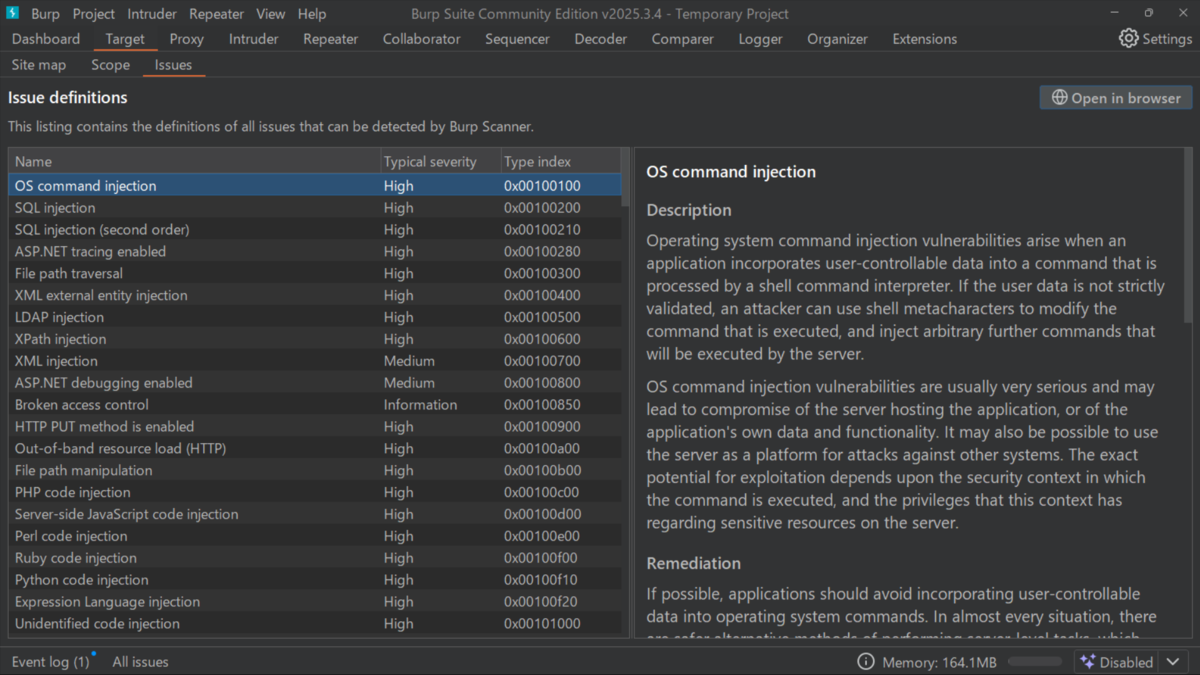The width and height of the screenshot is (1200, 675).
Task: Switch to the Dashboard tab
Action: (46, 39)
